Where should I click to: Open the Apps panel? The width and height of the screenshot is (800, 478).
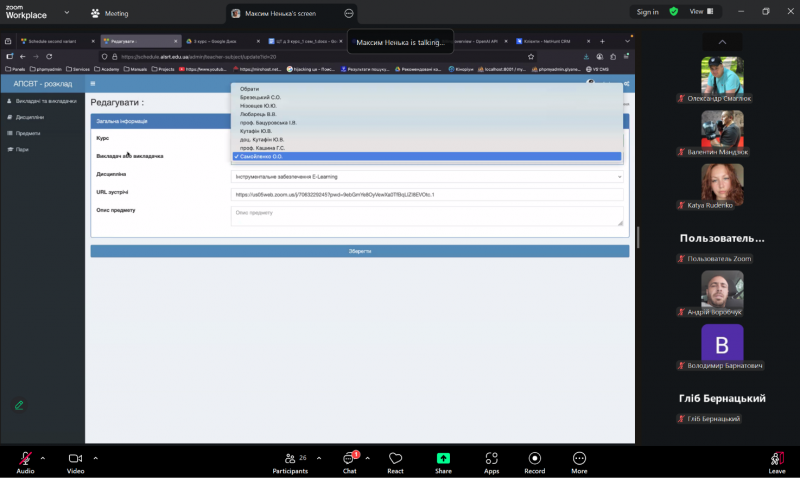pyautogui.click(x=491, y=459)
